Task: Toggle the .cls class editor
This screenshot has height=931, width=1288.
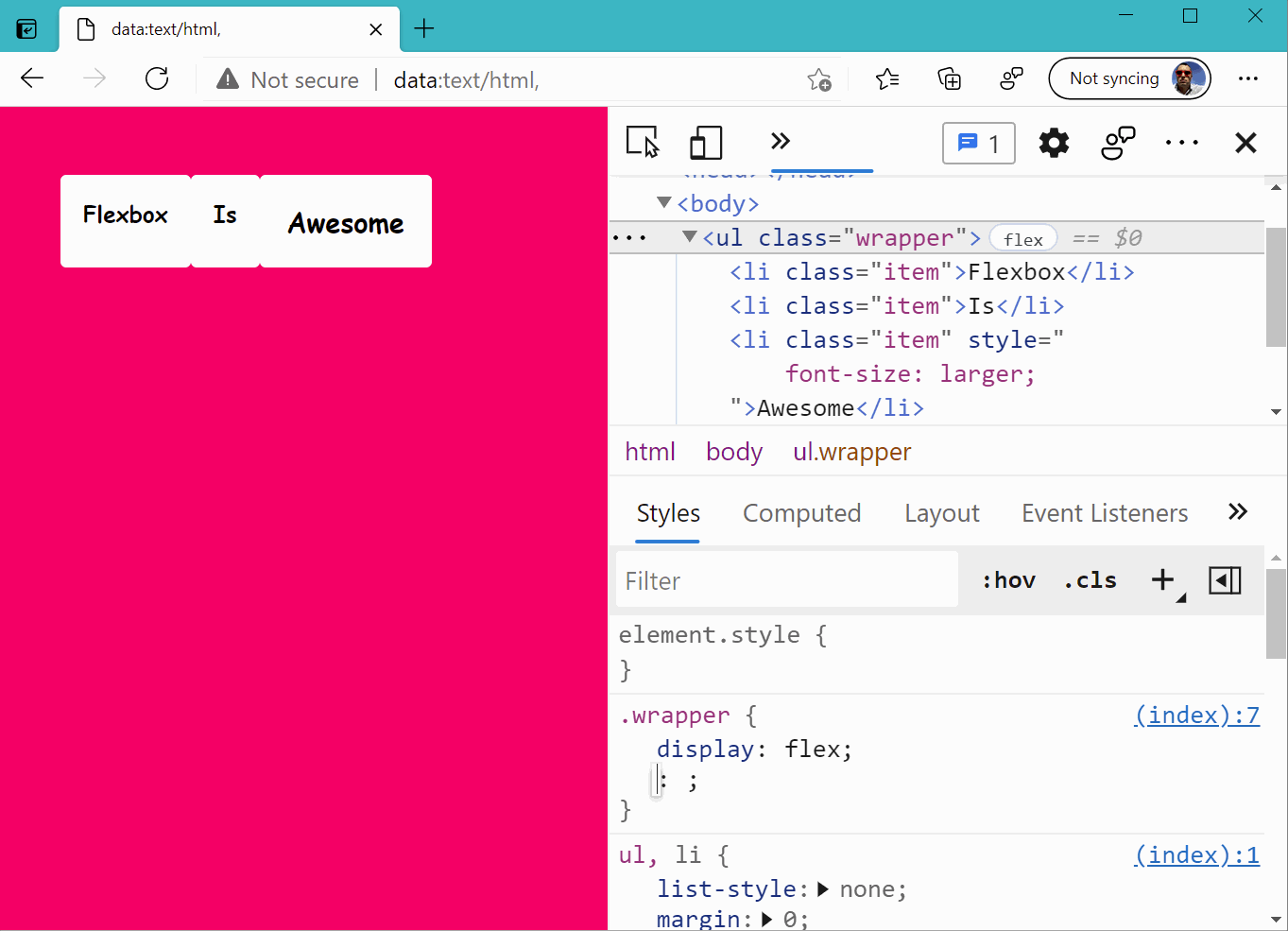Action: 1091,580
